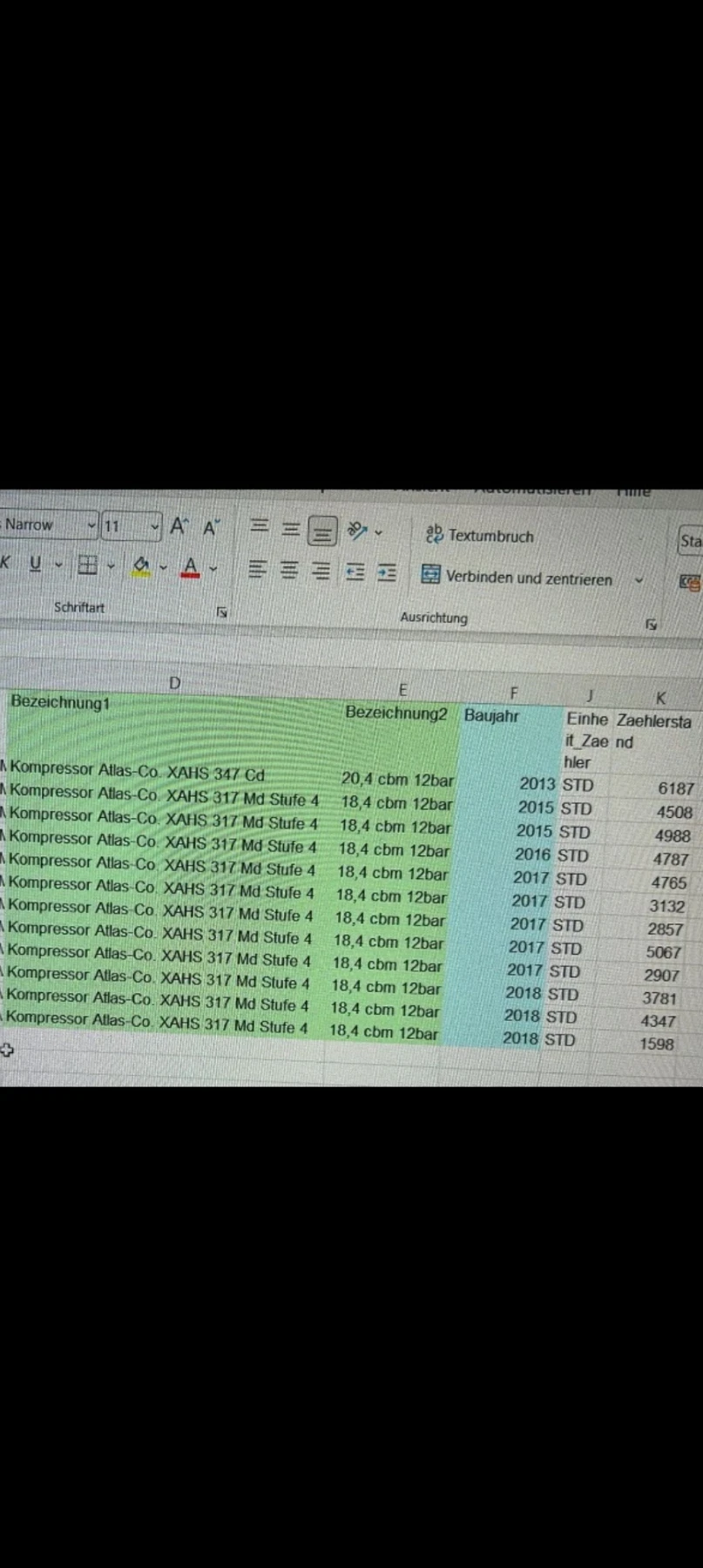Open the font name dropdown

click(91, 525)
